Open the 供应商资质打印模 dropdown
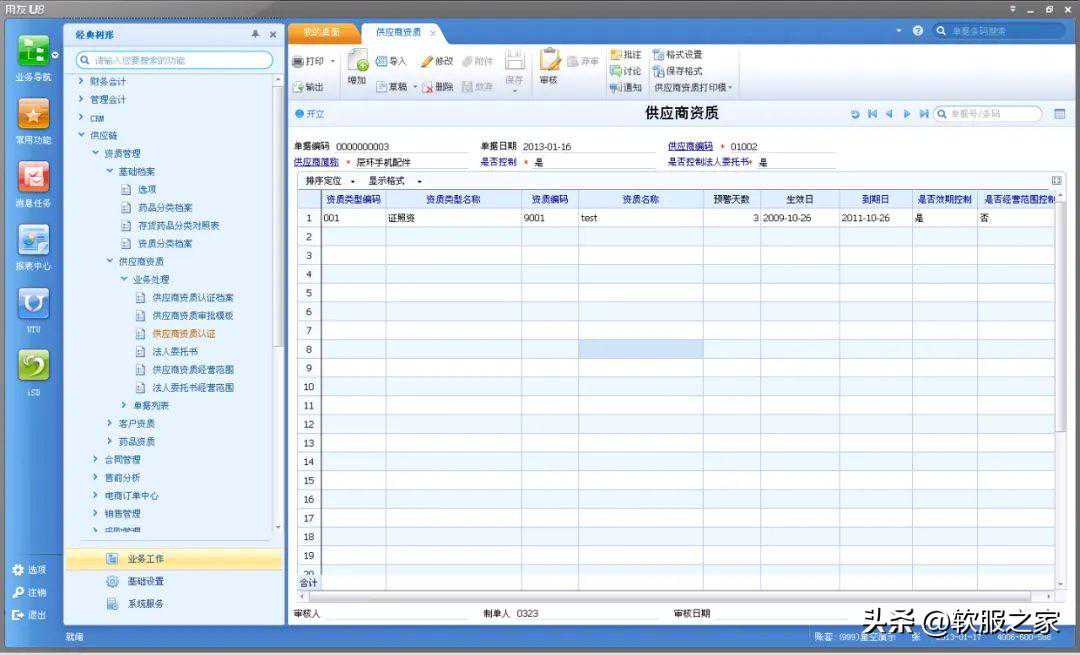The image size is (1080, 655). pyautogui.click(x=694, y=88)
